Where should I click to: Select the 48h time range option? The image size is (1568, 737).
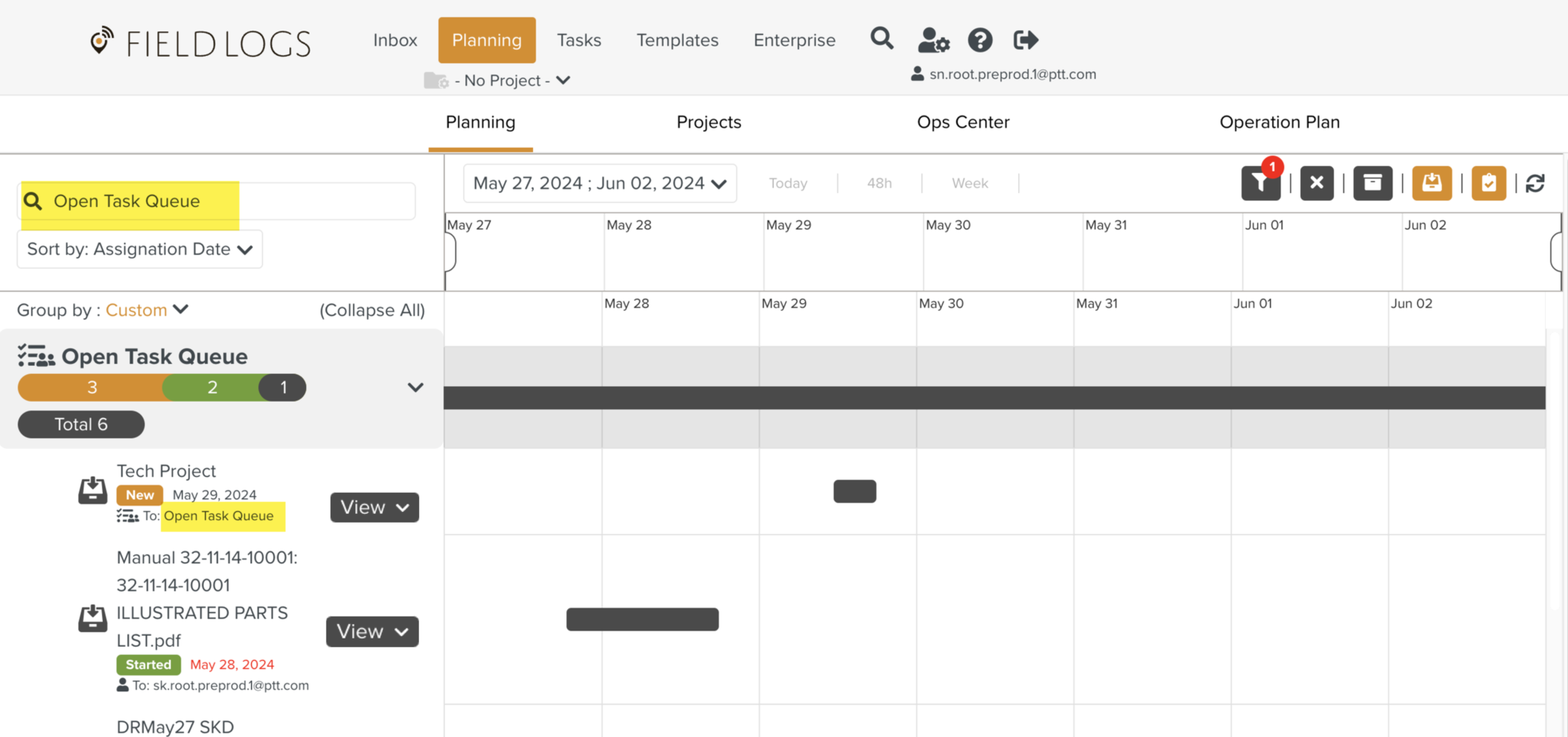point(879,183)
